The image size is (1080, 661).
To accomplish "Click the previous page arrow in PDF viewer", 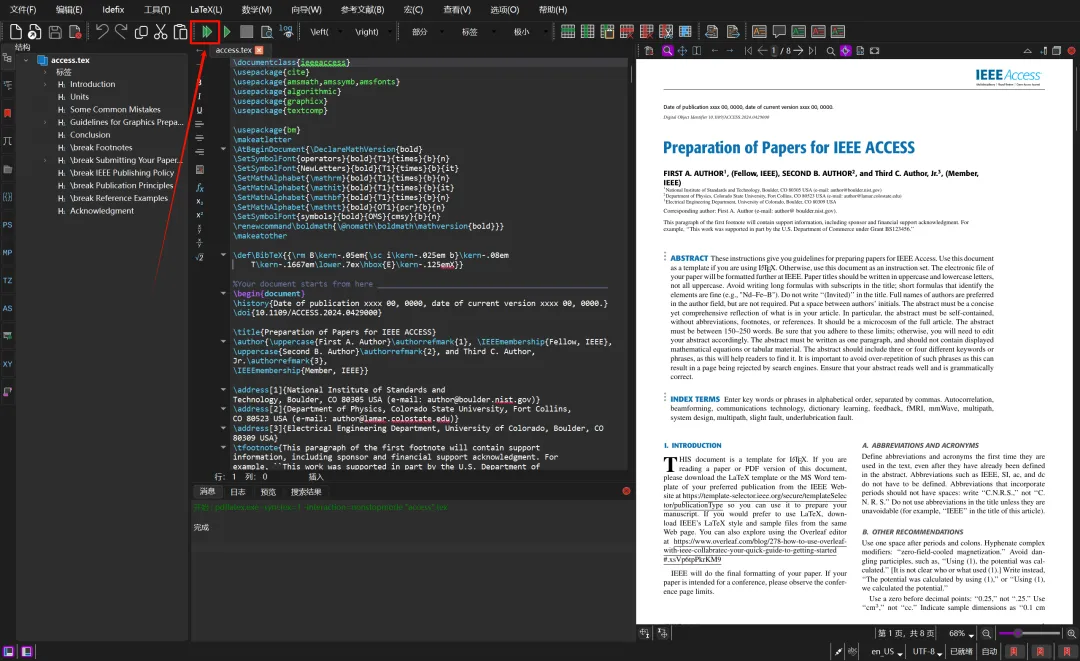I will click(762, 51).
